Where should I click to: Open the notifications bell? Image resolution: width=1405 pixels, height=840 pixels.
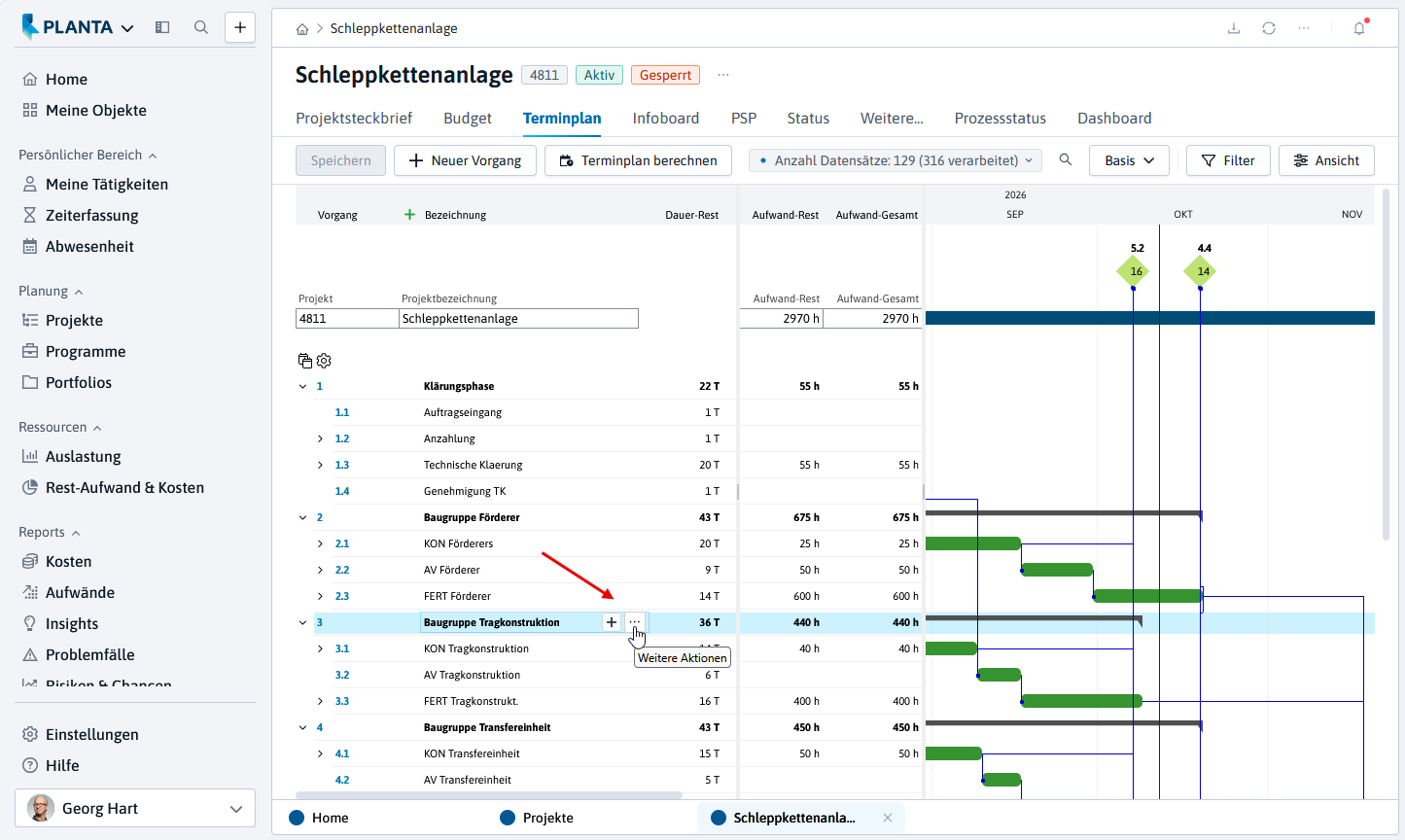[1359, 28]
